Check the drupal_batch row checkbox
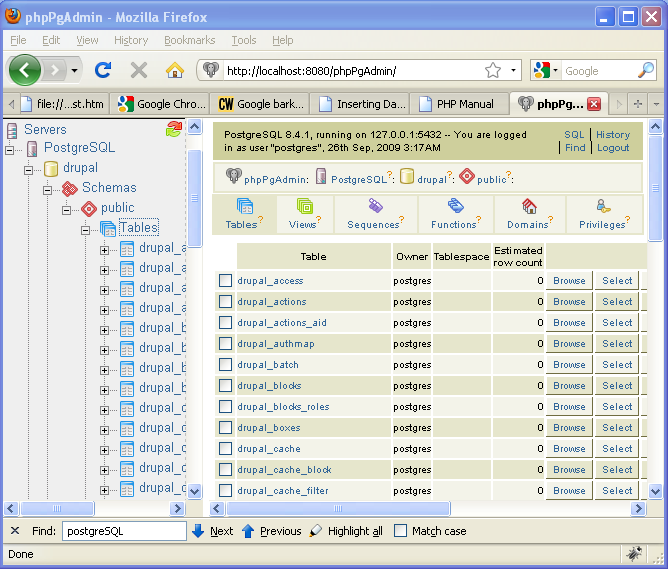This screenshot has width=668, height=569. tap(225, 365)
